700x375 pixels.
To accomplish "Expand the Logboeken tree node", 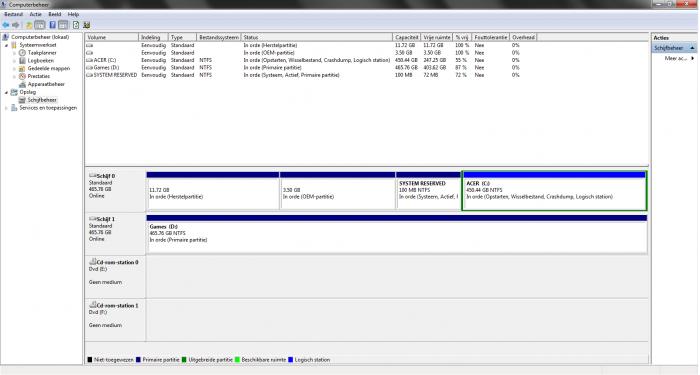I will [14, 61].
